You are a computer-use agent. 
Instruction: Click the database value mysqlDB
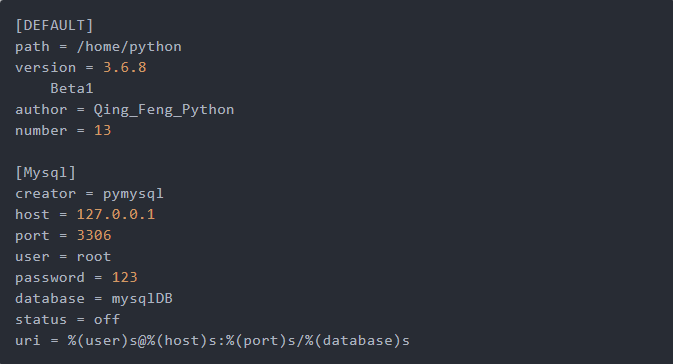click(142, 299)
